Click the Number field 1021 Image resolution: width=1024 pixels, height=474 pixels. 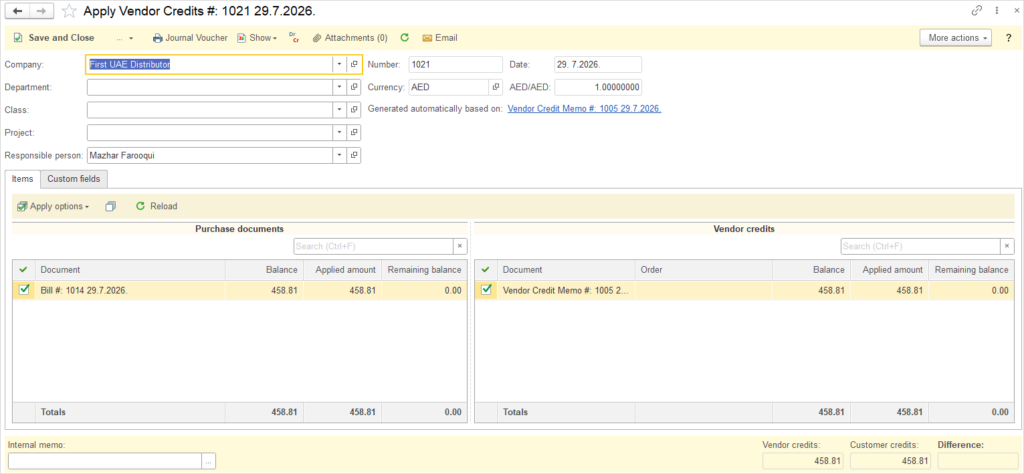455,65
